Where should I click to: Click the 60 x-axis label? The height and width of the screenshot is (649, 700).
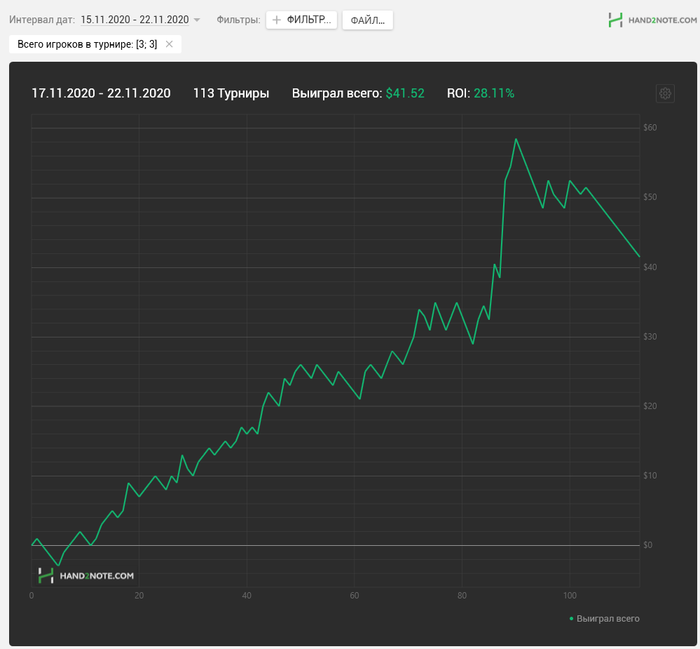point(354,595)
